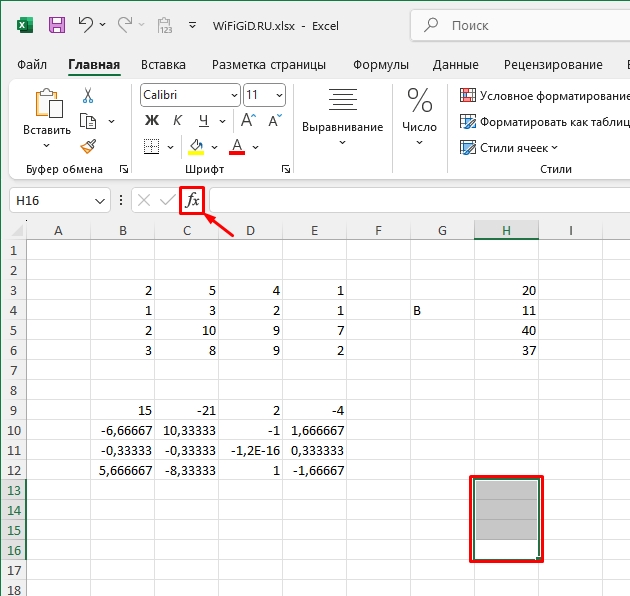This screenshot has width=630, height=596.
Task: Click the Borders icon
Action: pyautogui.click(x=151, y=147)
